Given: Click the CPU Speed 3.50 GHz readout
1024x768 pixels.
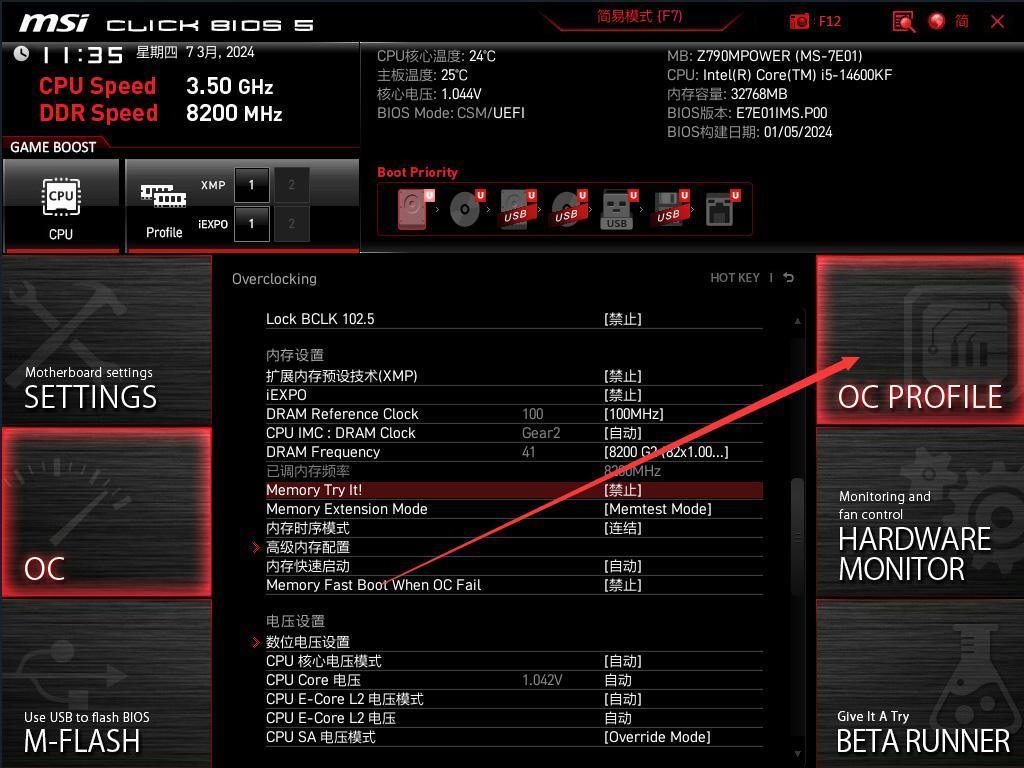Looking at the screenshot, I should click(156, 86).
